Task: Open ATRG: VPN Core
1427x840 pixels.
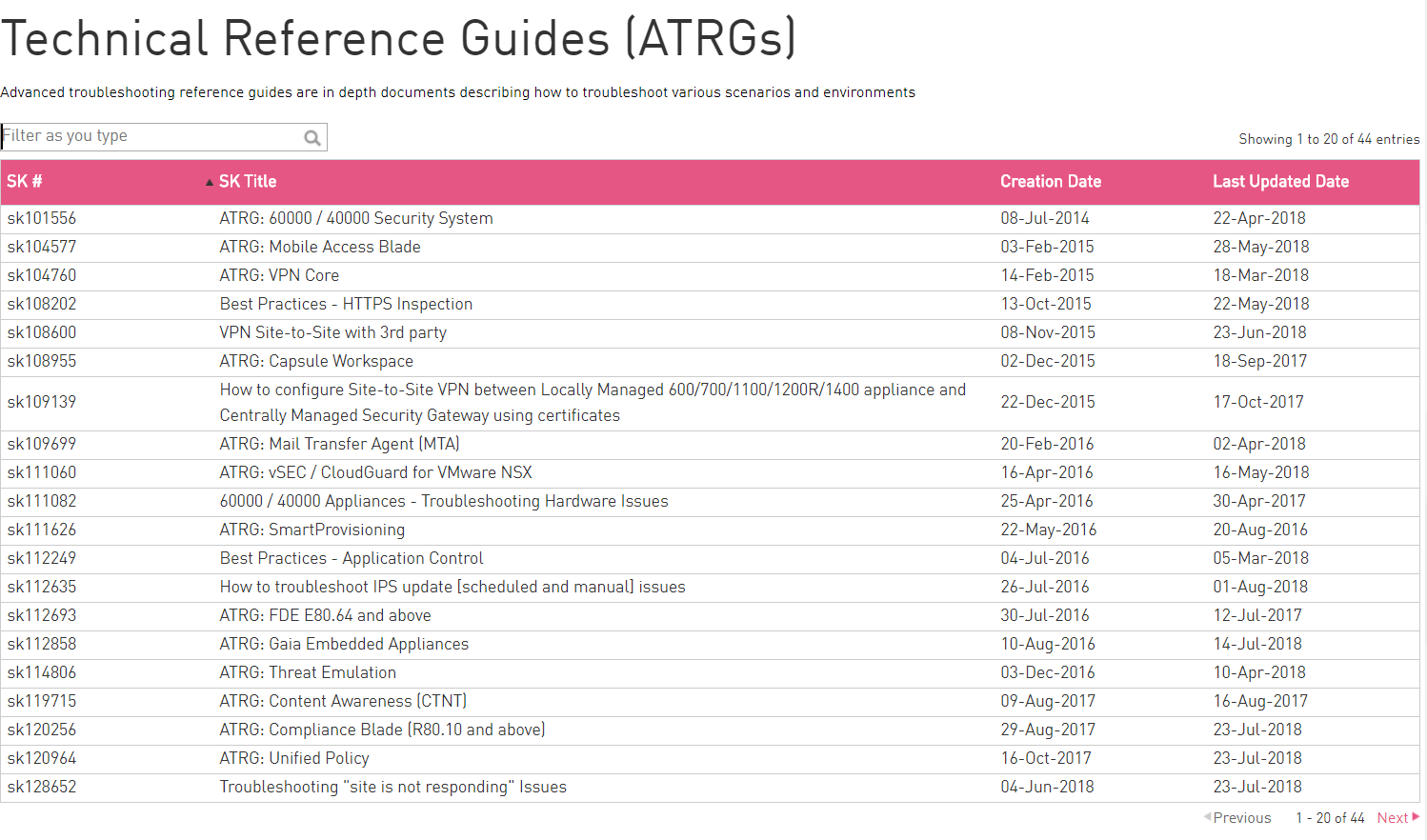Action: pos(279,275)
